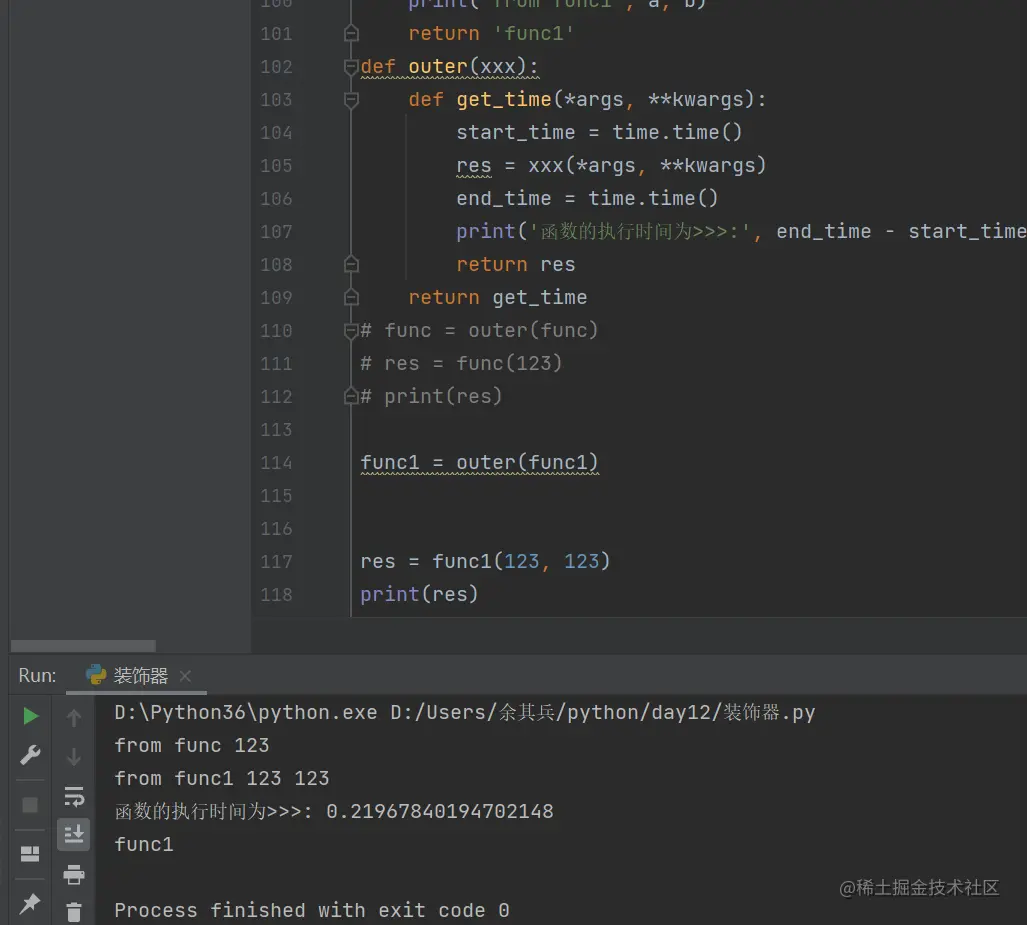
Task: Click 'func1' console output line
Action: (x=144, y=844)
